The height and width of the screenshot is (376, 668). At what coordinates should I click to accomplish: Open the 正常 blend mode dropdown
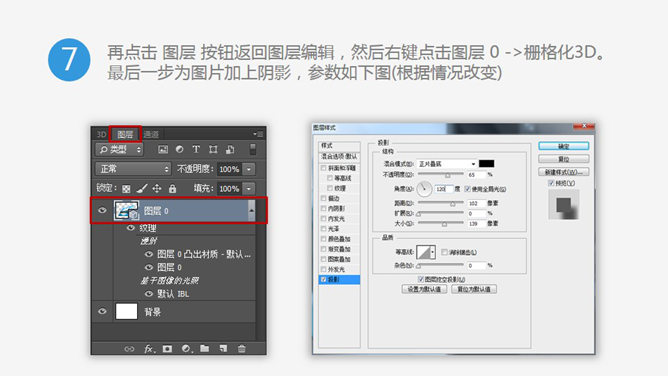coord(132,169)
